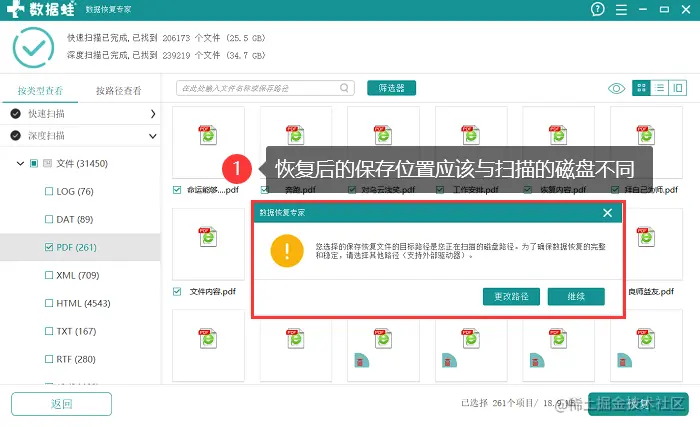Select the PDF thumbnail above 拜自己为师.pdf
The width and height of the screenshot is (700, 427).
click(646, 135)
